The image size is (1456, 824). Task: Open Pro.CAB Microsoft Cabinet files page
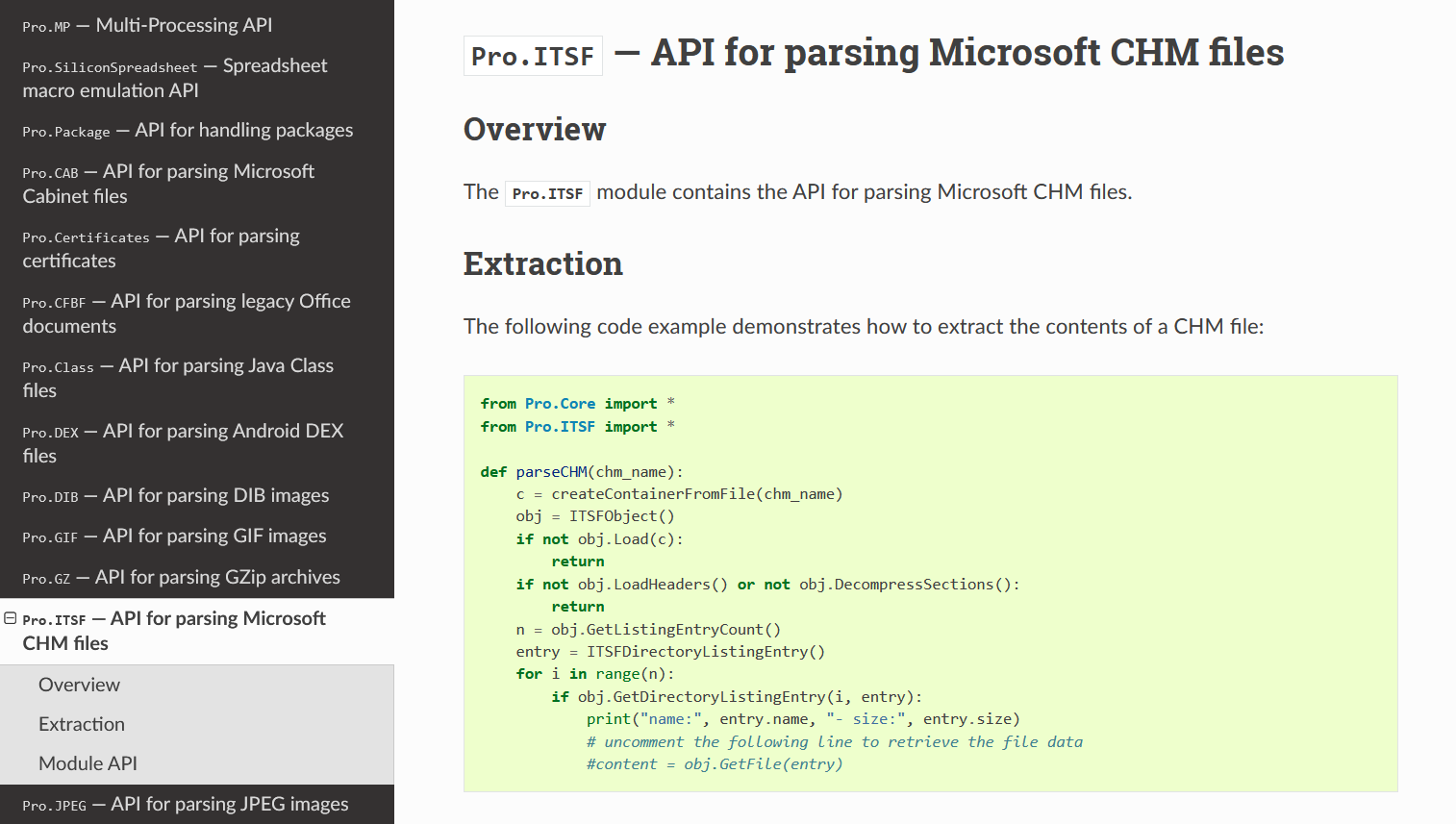tap(168, 184)
